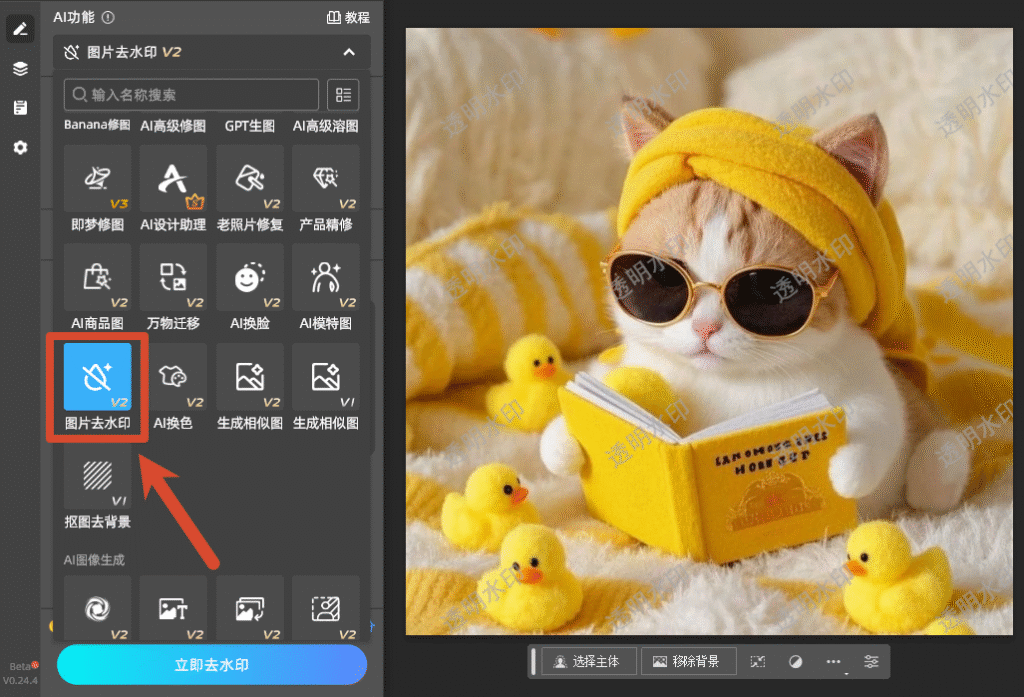The width and height of the screenshot is (1024, 697).
Task: Open the AI换色 recolor tool
Action: click(x=173, y=377)
